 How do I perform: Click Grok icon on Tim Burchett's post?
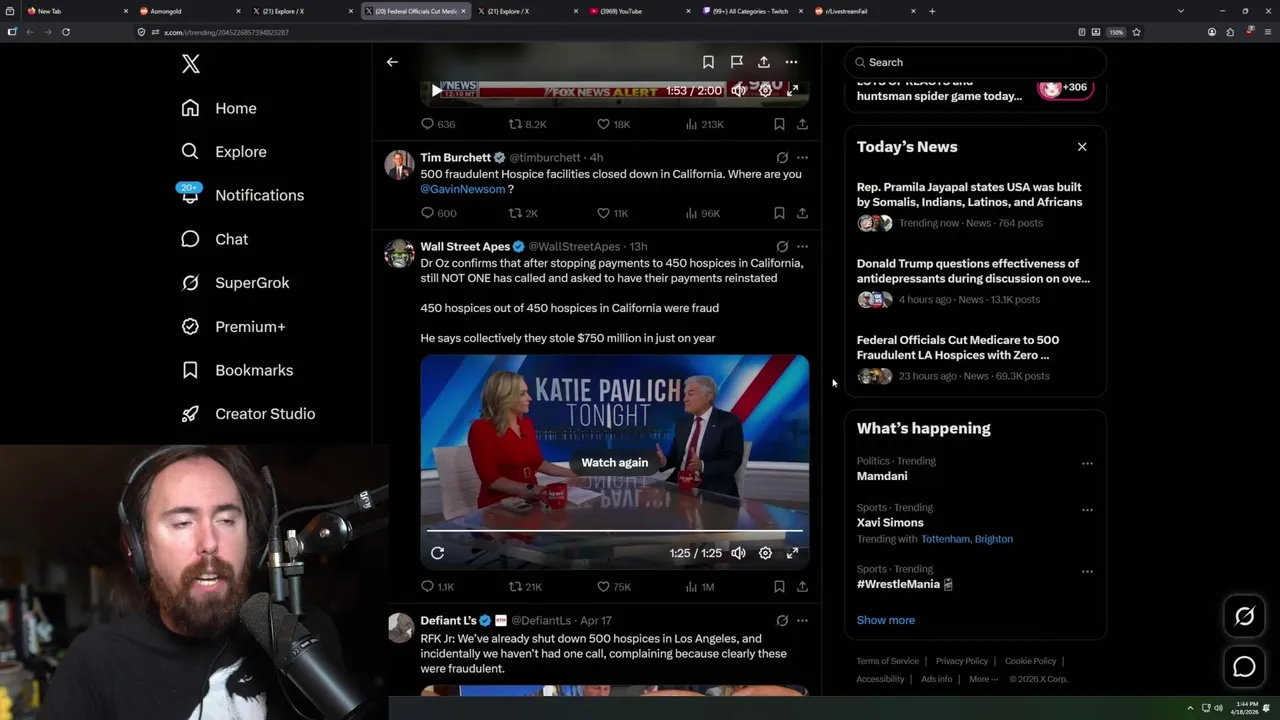pos(782,157)
